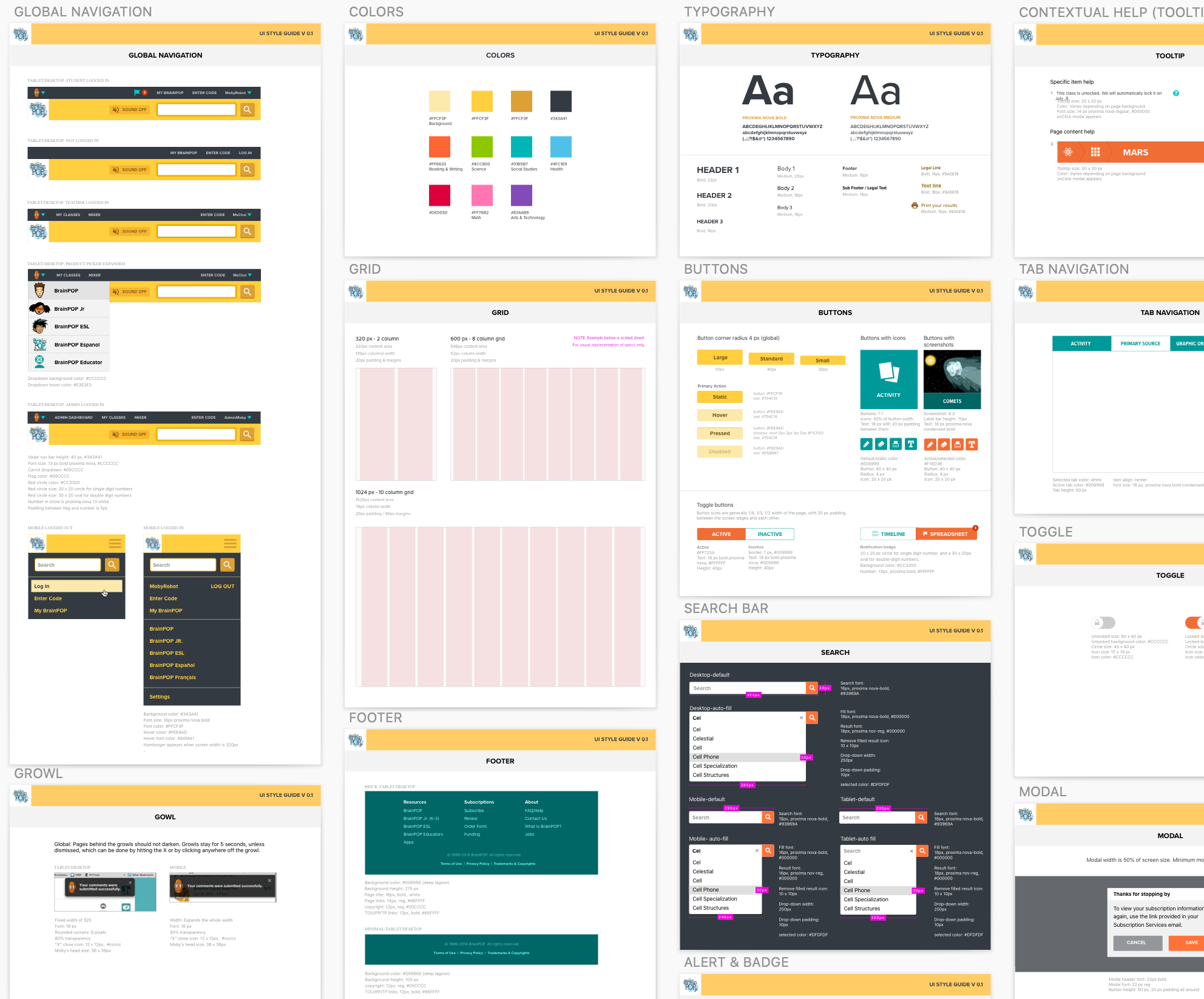Image resolution: width=1204 pixels, height=999 pixels.
Task: Expand the MobyRobot dropdown arrow
Action: (x=250, y=92)
